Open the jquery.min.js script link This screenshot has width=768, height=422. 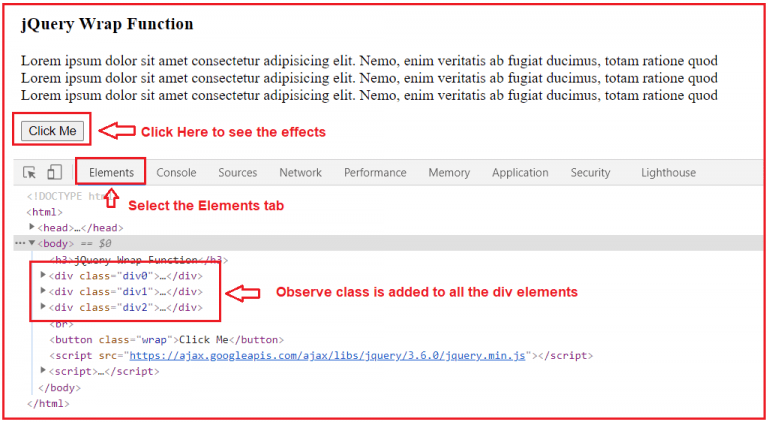tap(327, 355)
